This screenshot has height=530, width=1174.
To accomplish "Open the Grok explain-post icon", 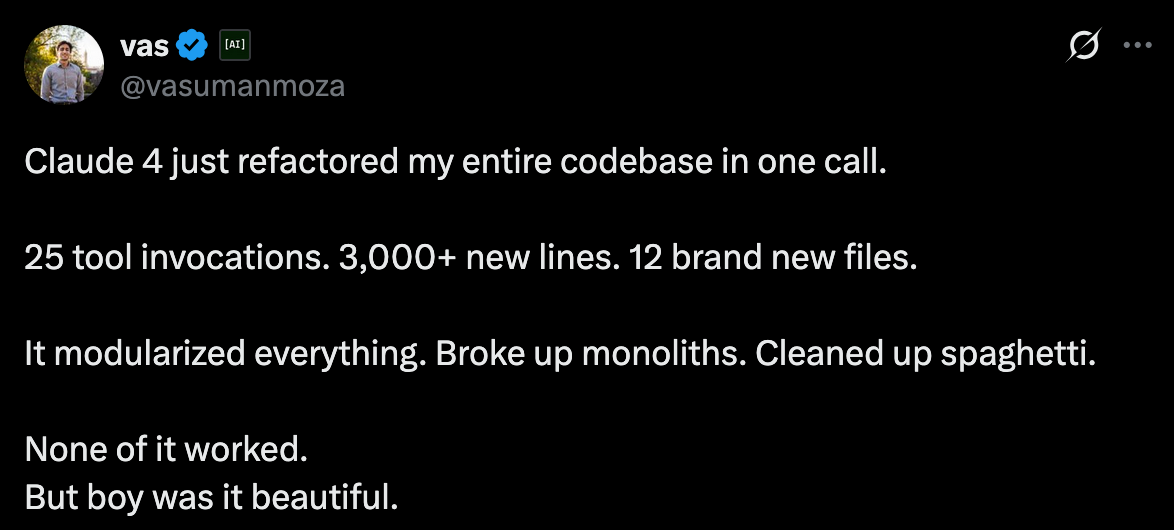I will 1083,46.
